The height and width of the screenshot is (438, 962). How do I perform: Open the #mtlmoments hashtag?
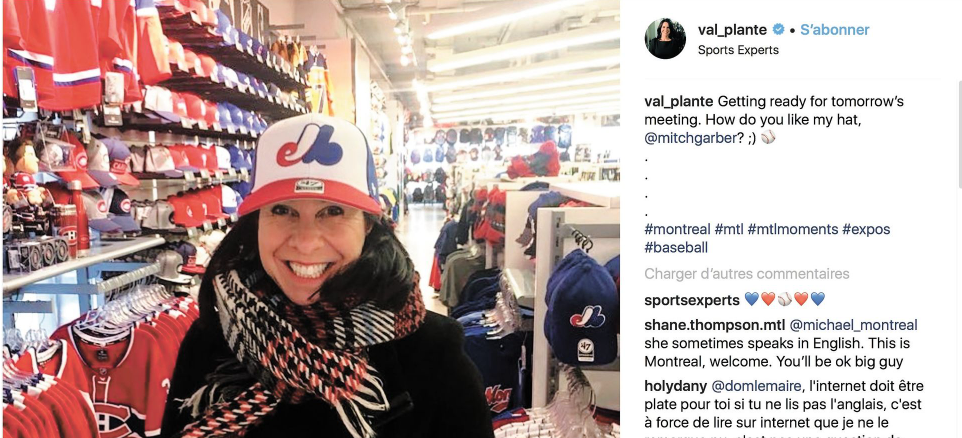(793, 229)
